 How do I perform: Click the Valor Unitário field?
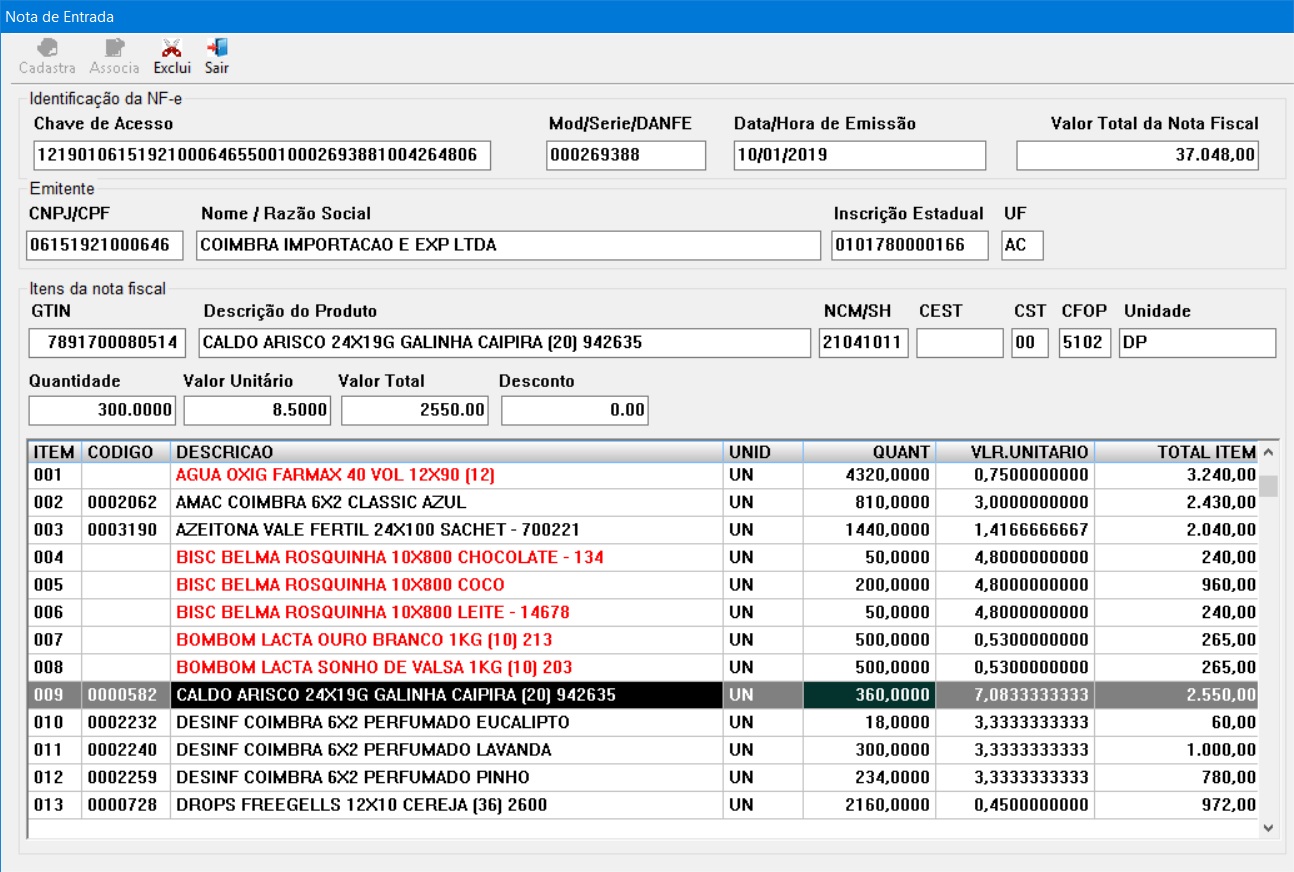click(x=257, y=410)
